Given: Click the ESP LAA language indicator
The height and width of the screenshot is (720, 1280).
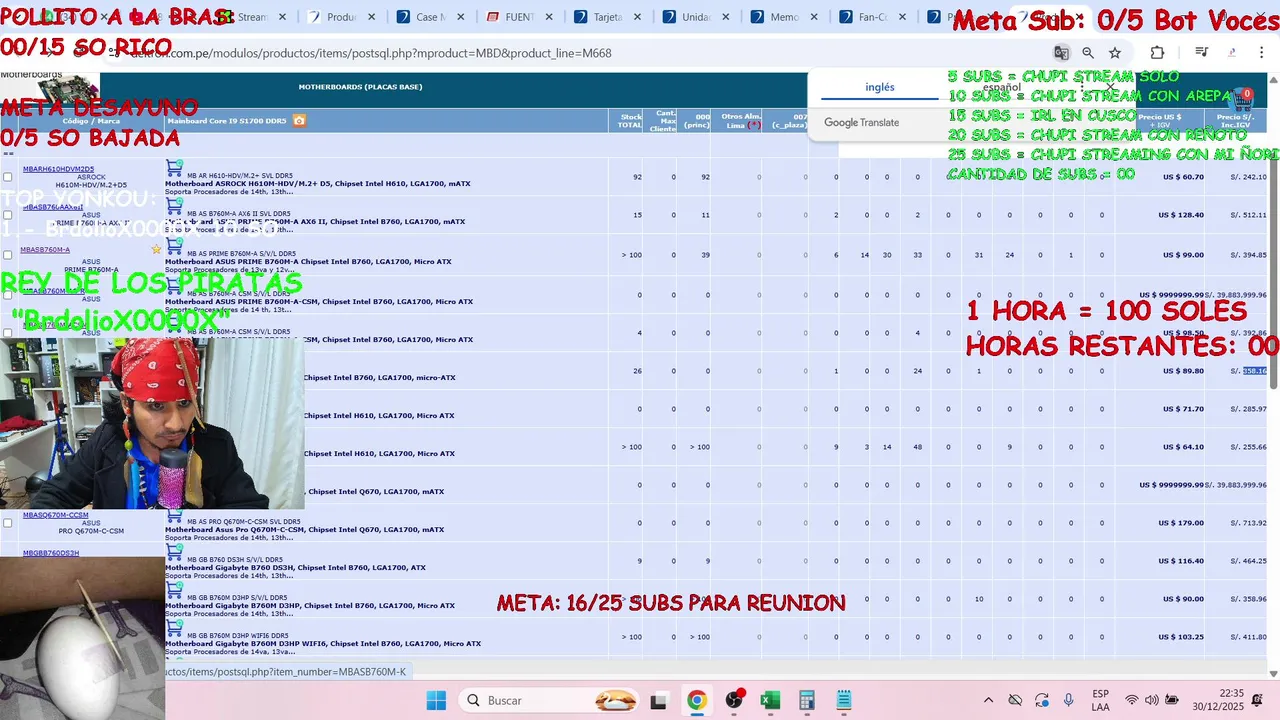Looking at the screenshot, I should tap(1100, 700).
